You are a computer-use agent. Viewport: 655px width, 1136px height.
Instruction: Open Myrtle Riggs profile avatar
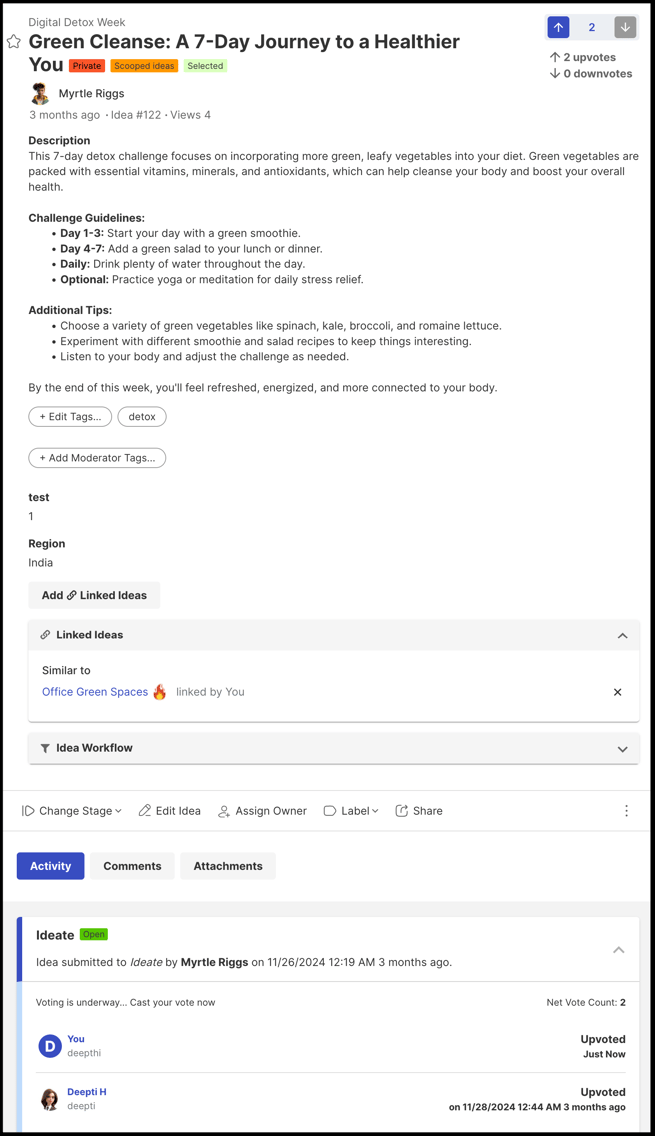pyautogui.click(x=41, y=93)
